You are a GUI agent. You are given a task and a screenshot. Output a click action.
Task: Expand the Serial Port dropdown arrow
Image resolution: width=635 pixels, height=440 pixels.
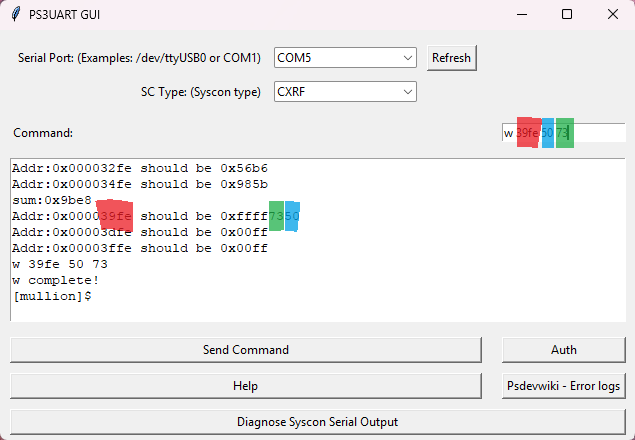[x=407, y=58]
